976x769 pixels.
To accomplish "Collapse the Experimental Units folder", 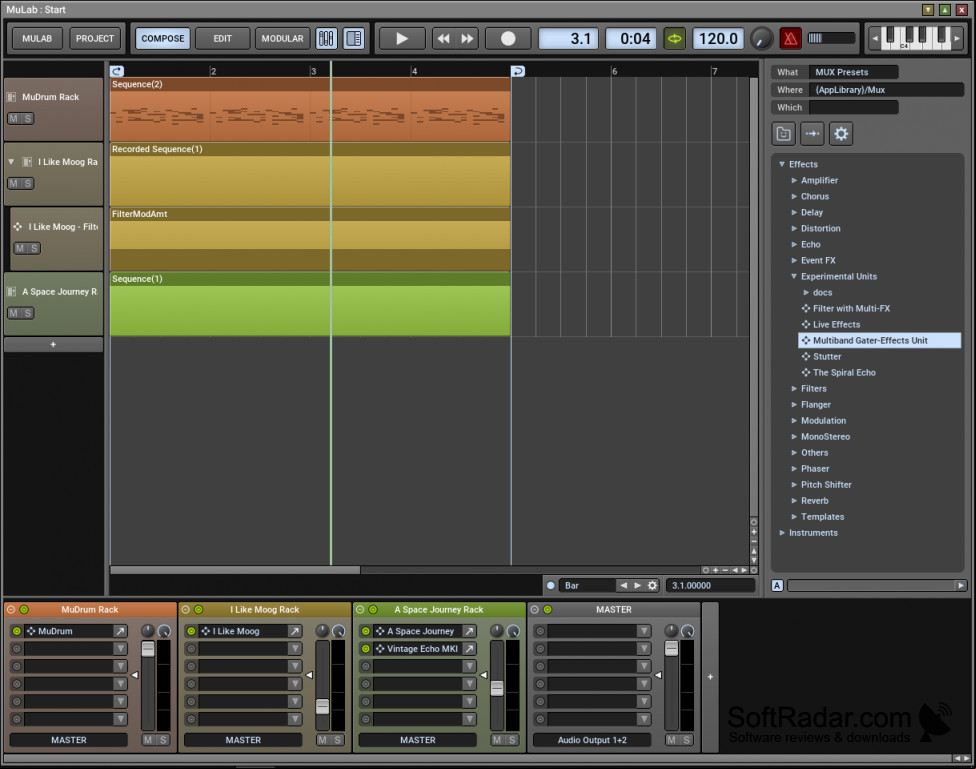I will coord(794,276).
